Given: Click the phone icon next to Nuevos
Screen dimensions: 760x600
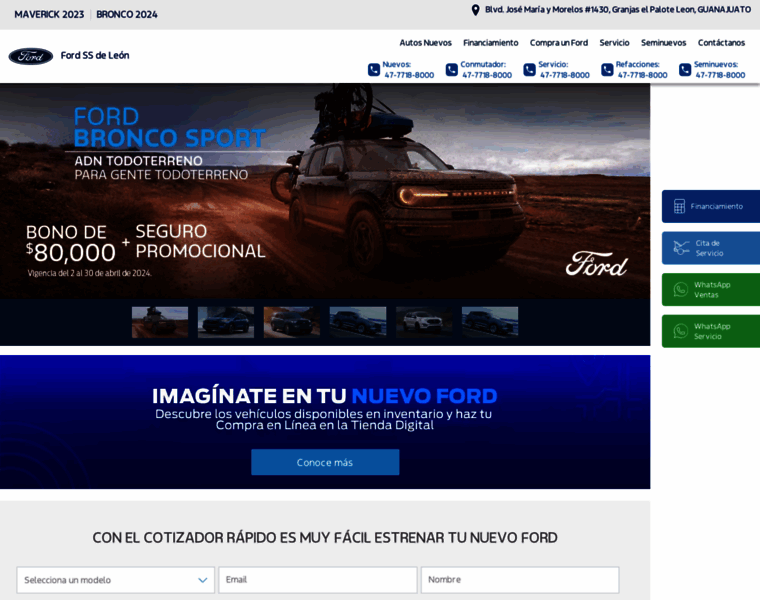Looking at the screenshot, I should pos(374,70).
